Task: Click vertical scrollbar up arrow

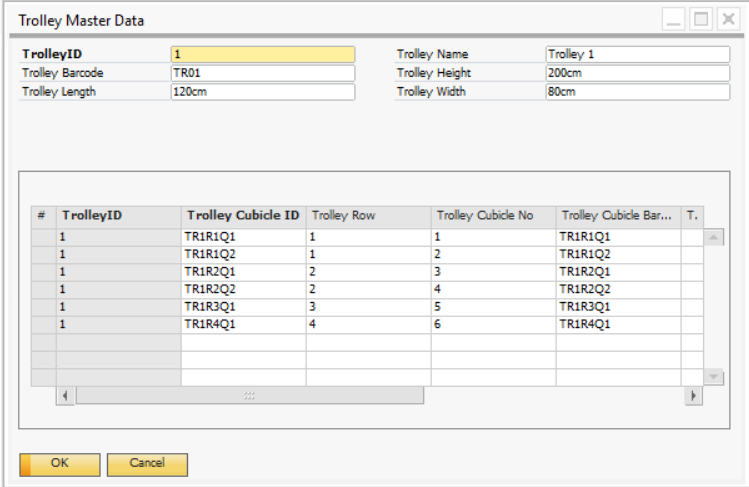Action: pyautogui.click(x=714, y=237)
